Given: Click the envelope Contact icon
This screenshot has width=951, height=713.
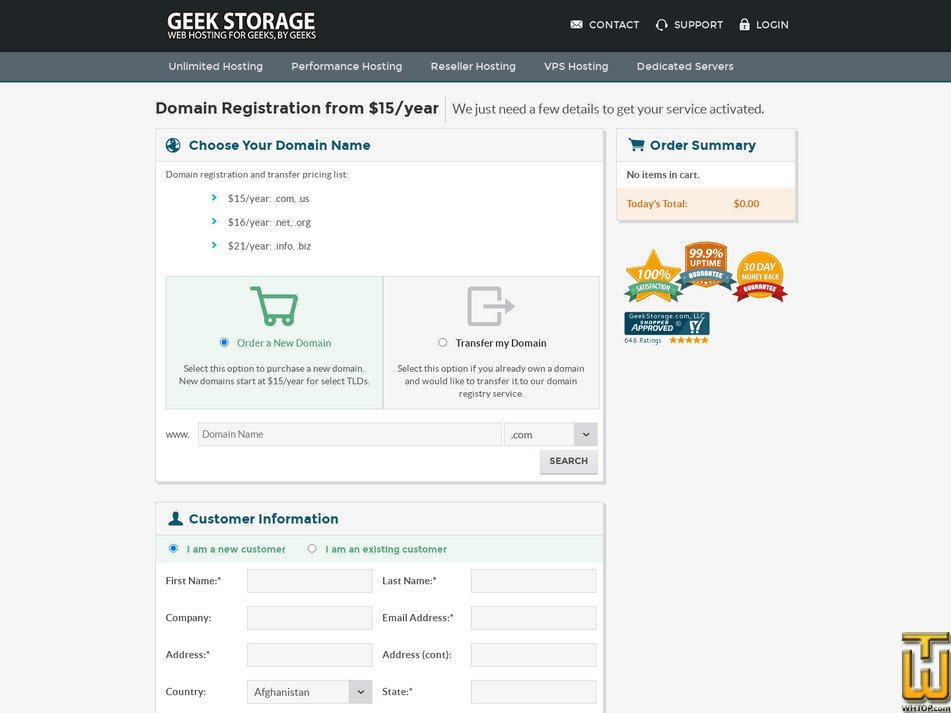Looking at the screenshot, I should tap(576, 25).
